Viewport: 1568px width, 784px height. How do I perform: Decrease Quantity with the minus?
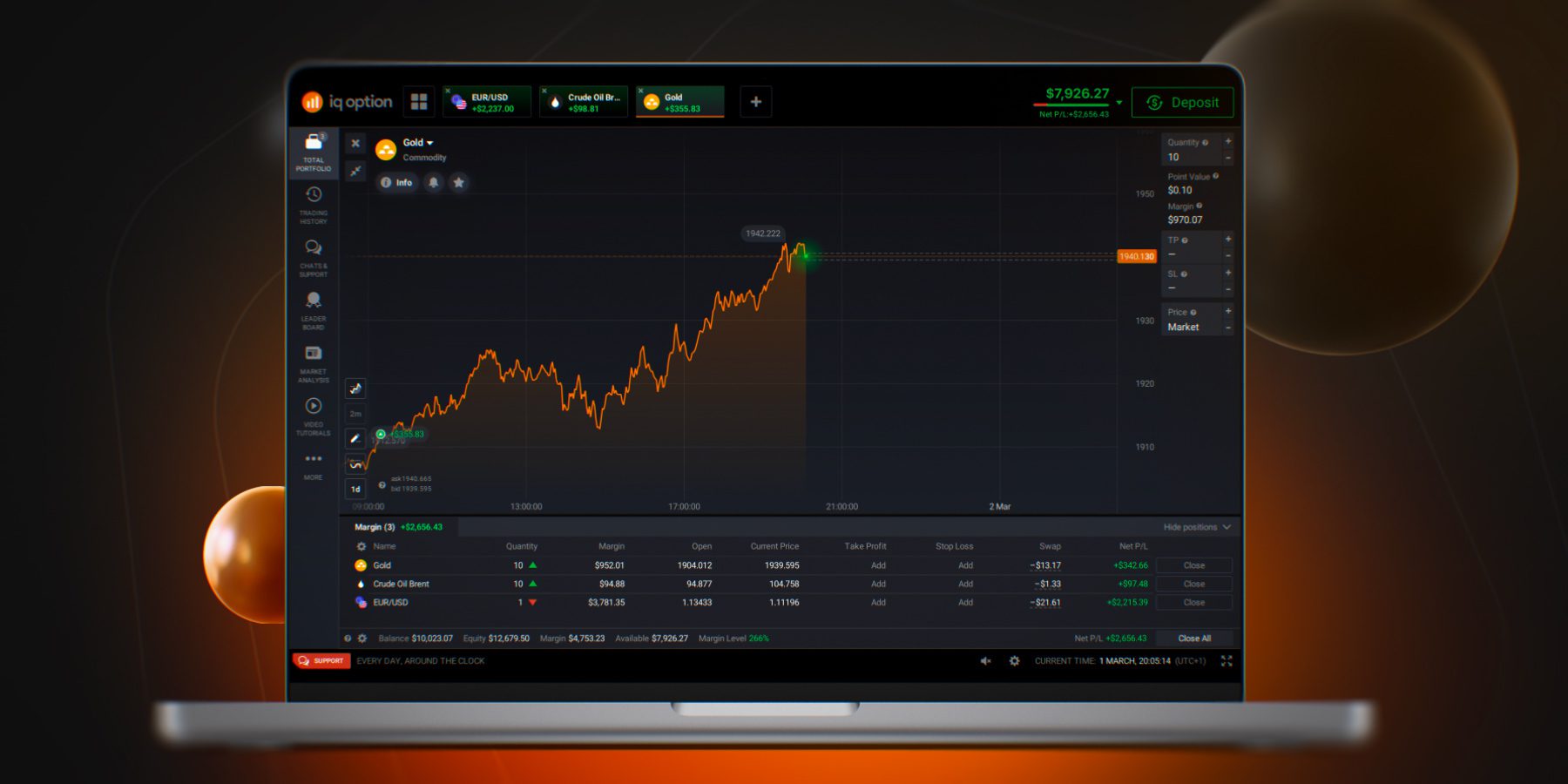[x=1228, y=158]
